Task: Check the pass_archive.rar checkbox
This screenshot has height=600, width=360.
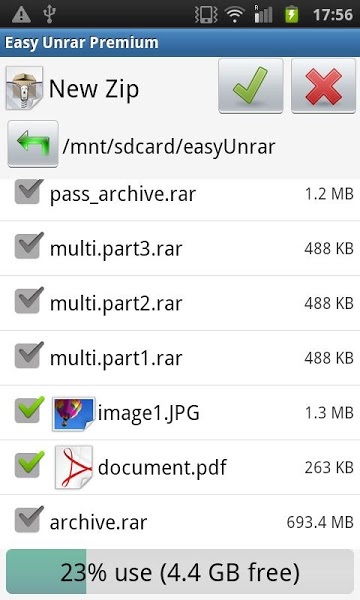Action: (x=29, y=192)
